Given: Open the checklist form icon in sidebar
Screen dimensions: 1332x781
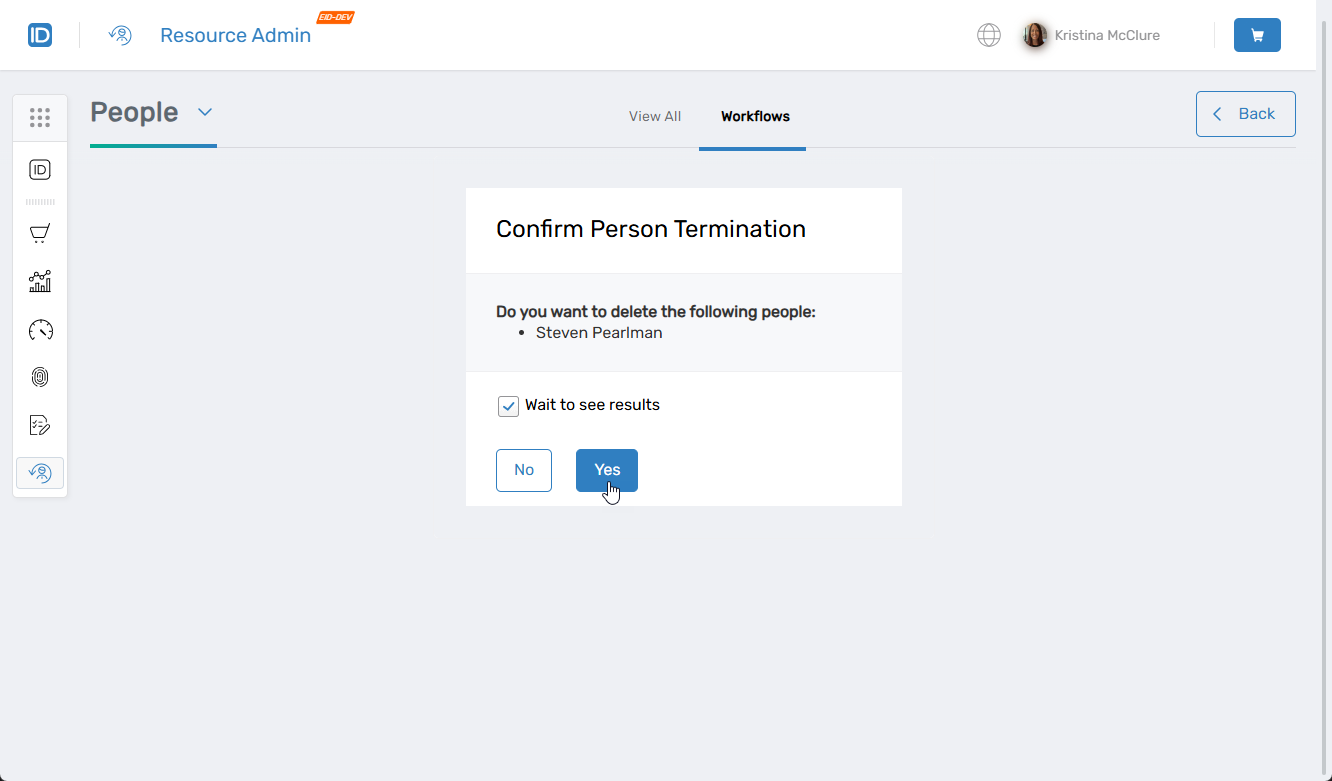Looking at the screenshot, I should (x=40, y=424).
